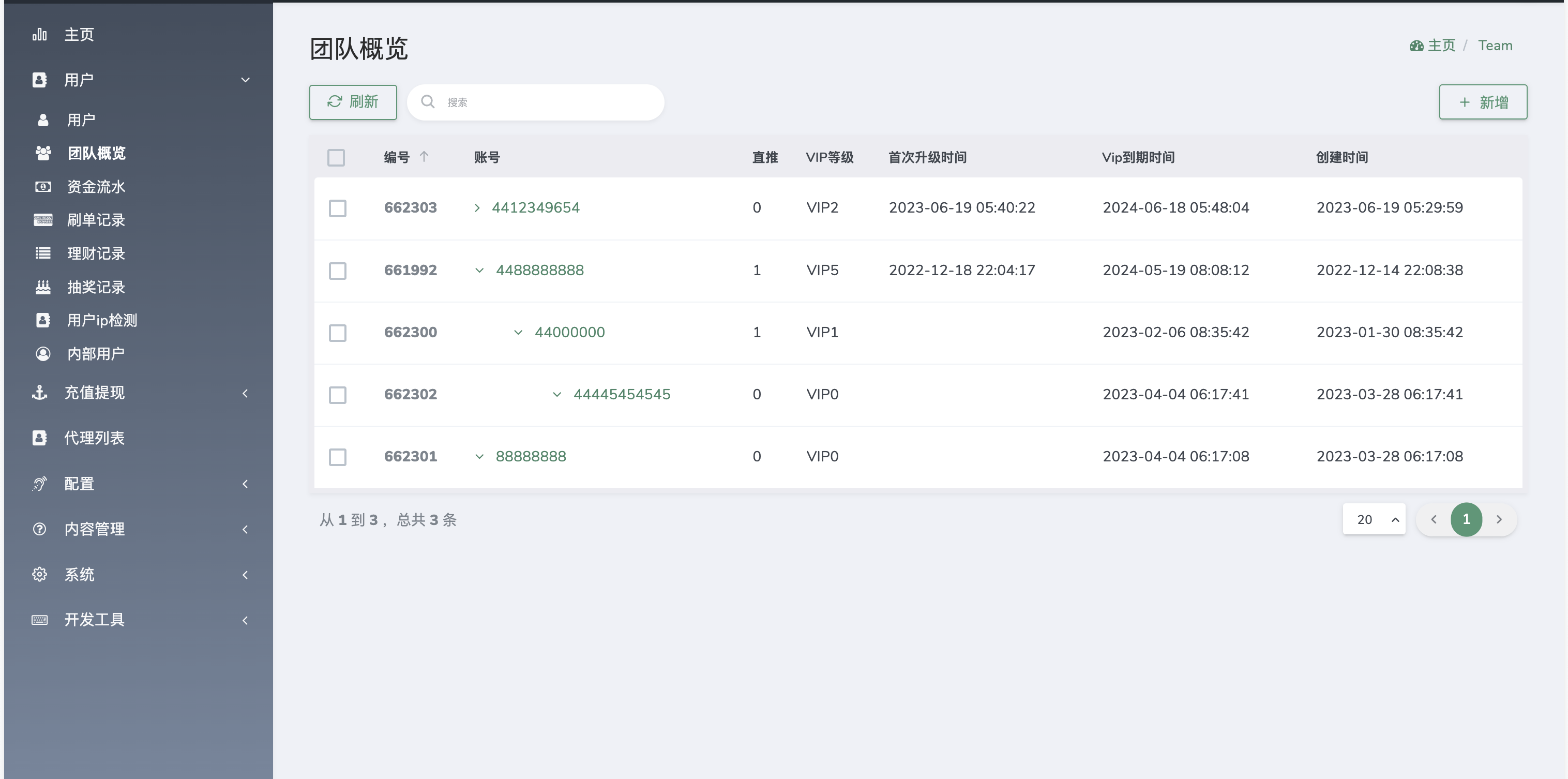Click the 充值提现 anchor icon
The height and width of the screenshot is (779, 1568).
coord(40,393)
